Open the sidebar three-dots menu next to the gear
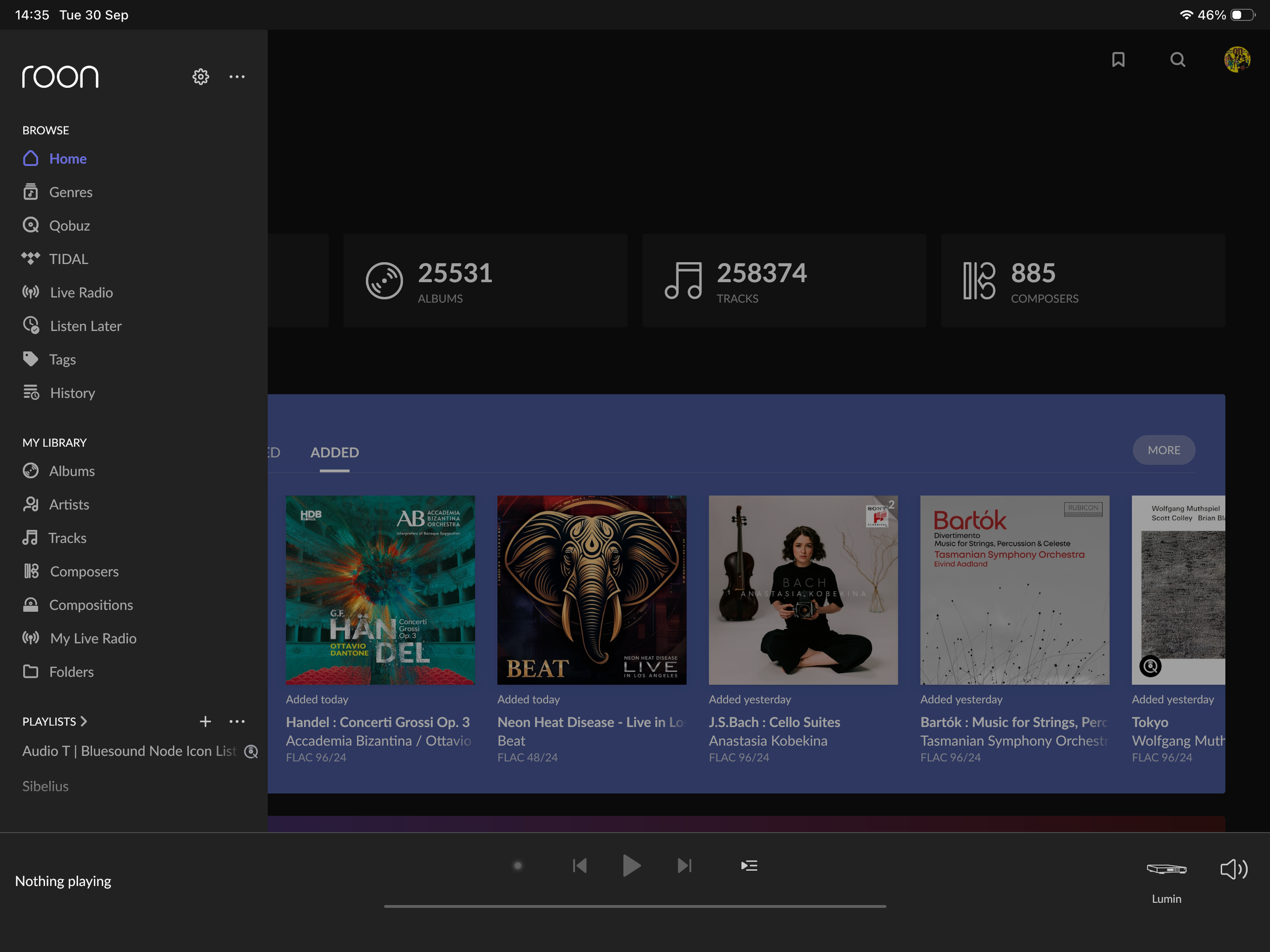The image size is (1270, 952). coord(237,76)
